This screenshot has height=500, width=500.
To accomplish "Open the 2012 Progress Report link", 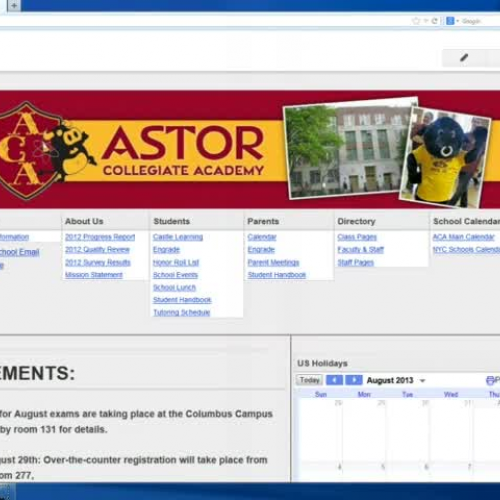I will [x=100, y=237].
